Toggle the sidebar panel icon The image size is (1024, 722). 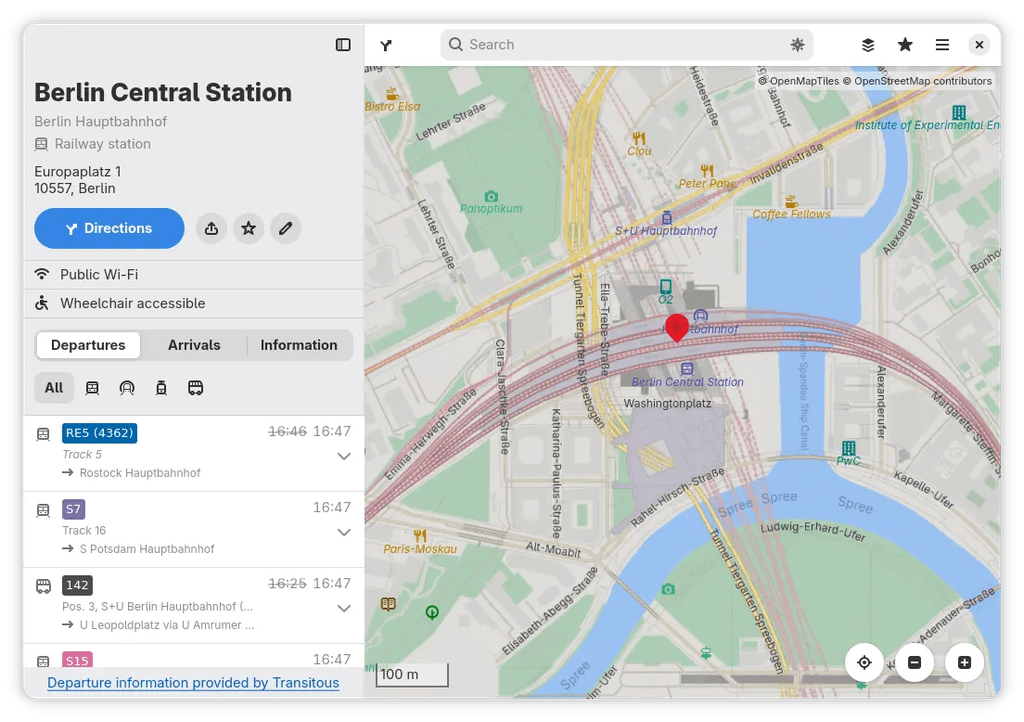[x=343, y=44]
